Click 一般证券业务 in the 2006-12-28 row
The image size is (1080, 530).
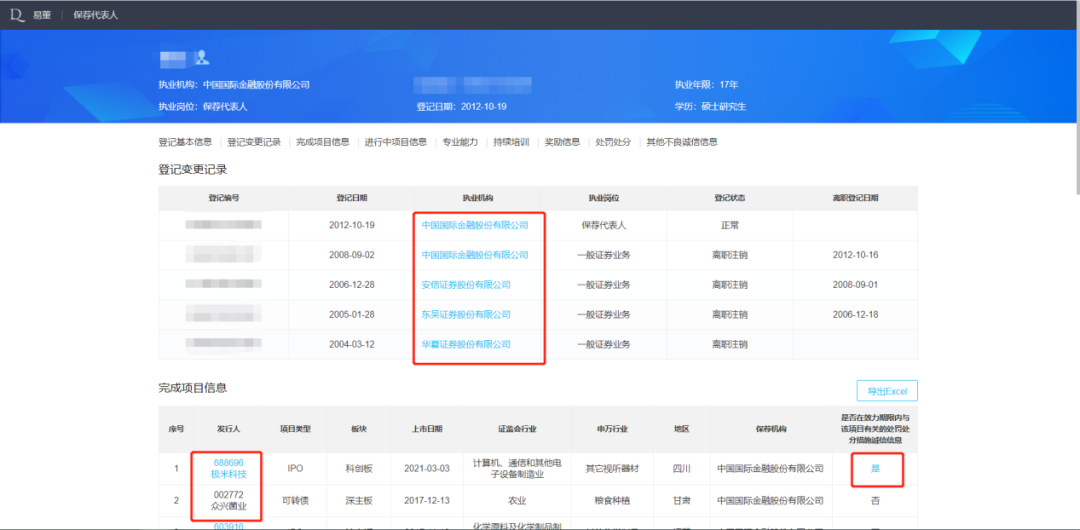coord(604,285)
